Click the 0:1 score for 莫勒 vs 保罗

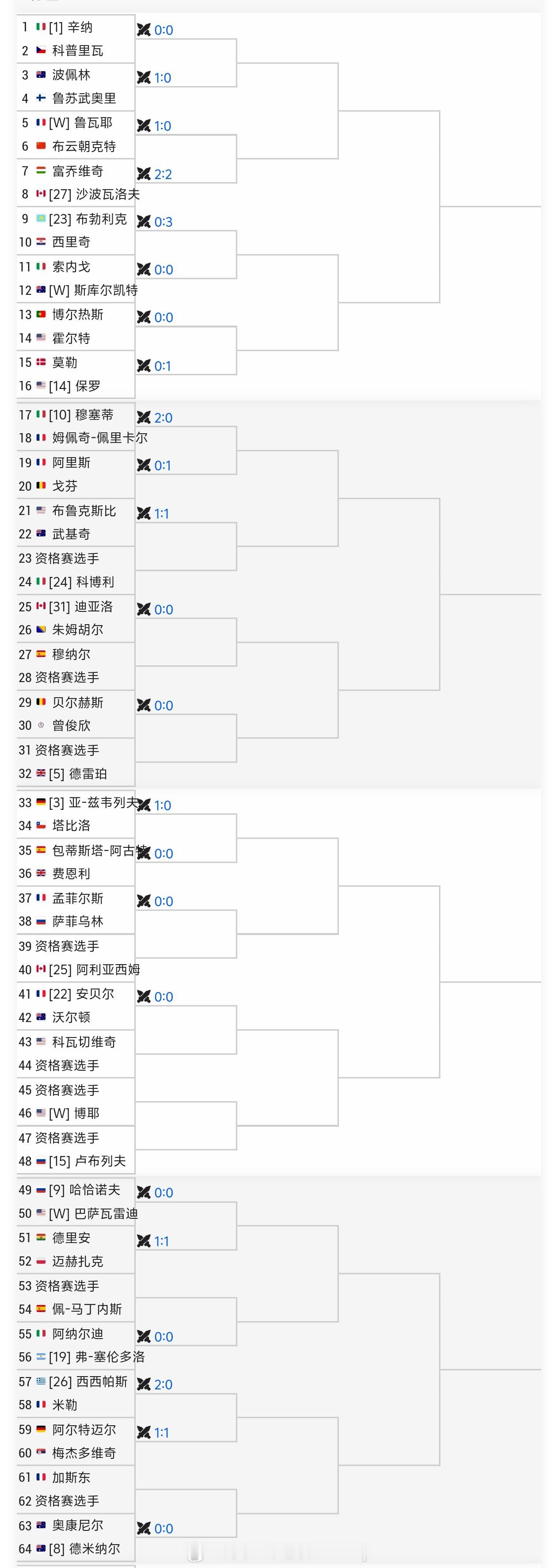pos(163,366)
